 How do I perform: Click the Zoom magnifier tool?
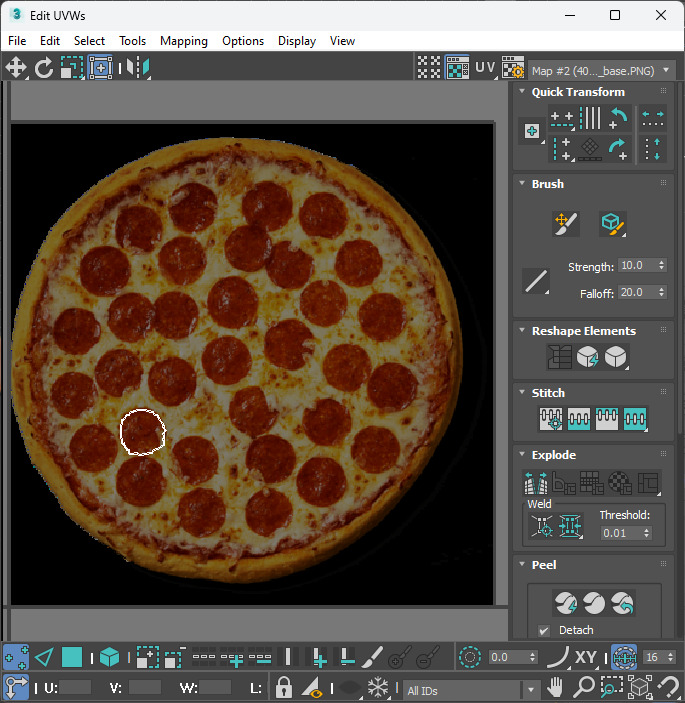(x=584, y=686)
